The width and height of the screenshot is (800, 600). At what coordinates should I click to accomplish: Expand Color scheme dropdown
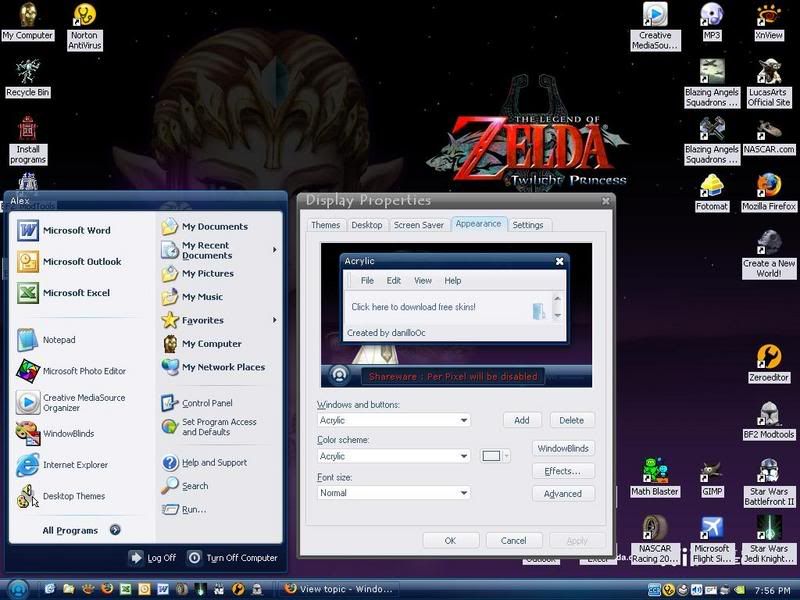(464, 456)
